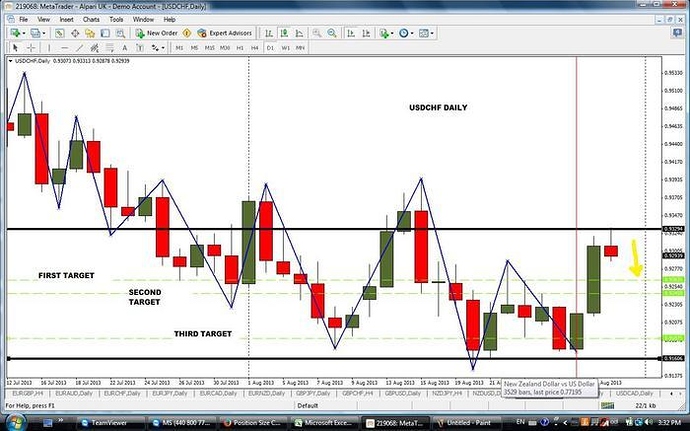Switch timeframe to H4
Image resolution: width=690 pixels, height=431 pixels.
point(255,48)
